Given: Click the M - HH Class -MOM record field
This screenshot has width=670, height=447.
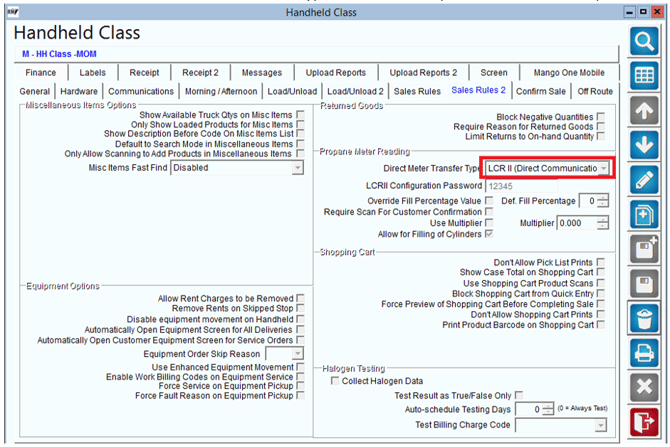Looking at the screenshot, I should click(x=316, y=54).
